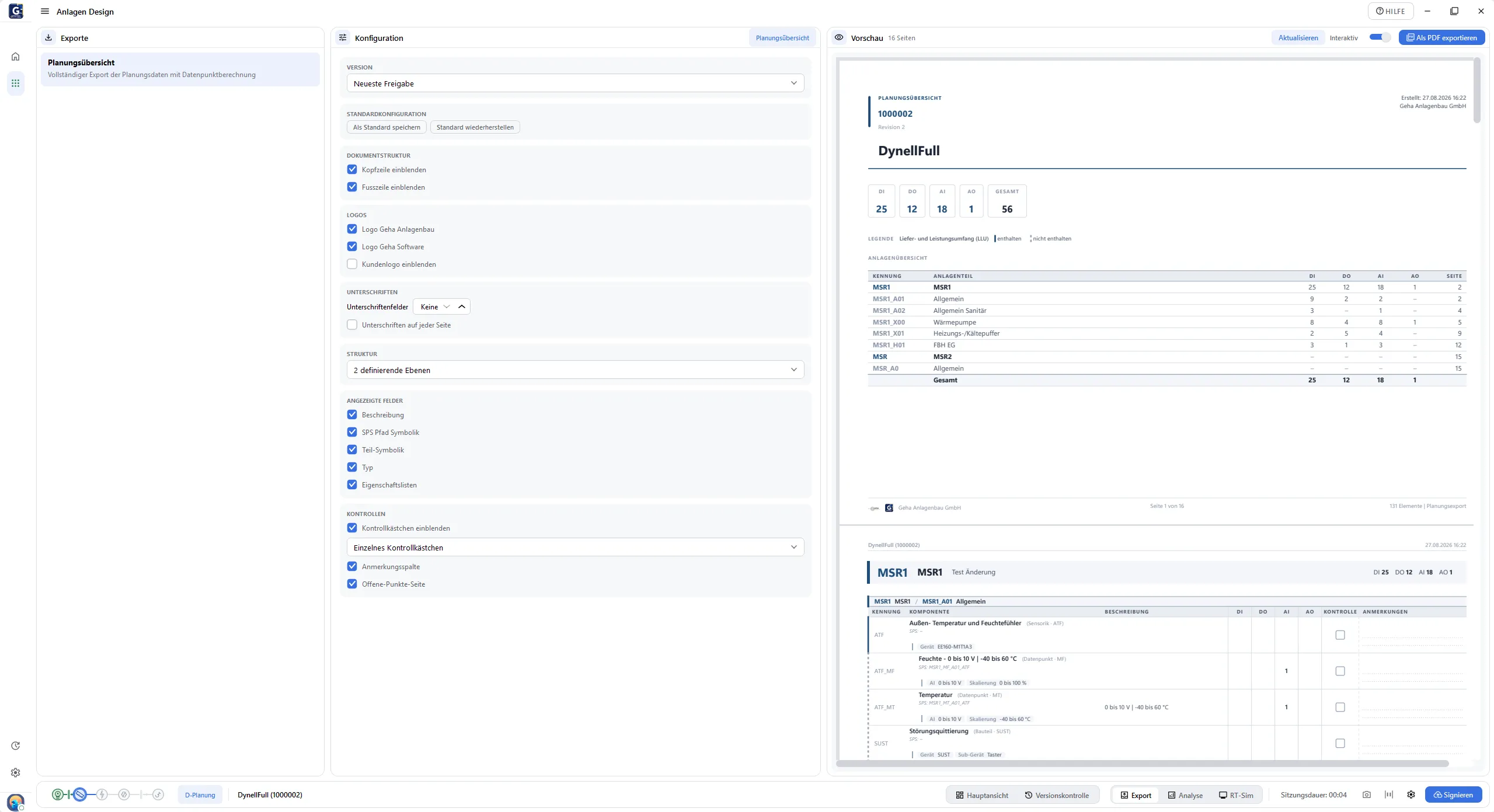Image resolution: width=1494 pixels, height=812 pixels.
Task: Open the Version dropdown Neueste Freigabe
Action: [x=575, y=83]
